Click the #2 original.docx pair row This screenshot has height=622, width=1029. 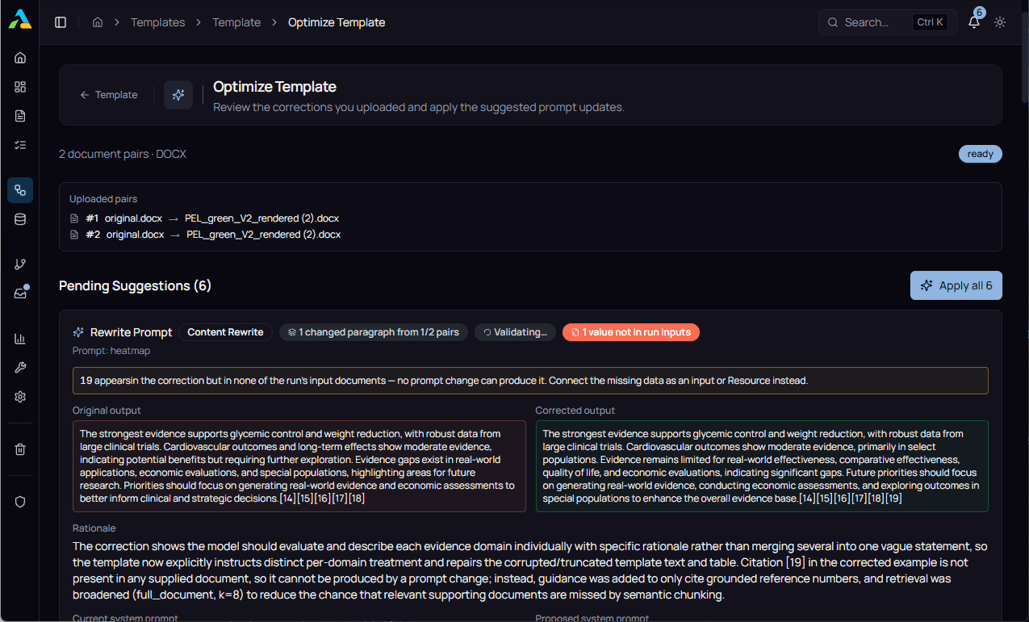click(x=205, y=234)
